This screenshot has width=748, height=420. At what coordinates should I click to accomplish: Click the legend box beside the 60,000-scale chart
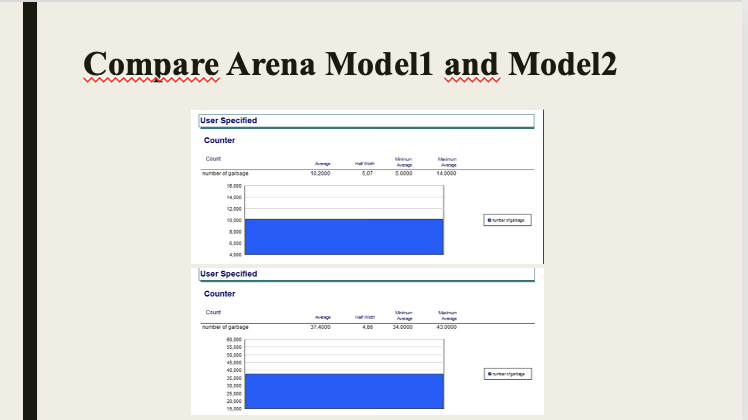508,374
